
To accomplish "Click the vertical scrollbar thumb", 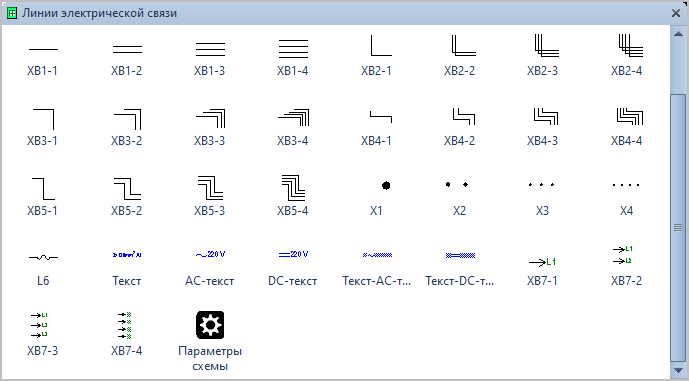I will 678,228.
